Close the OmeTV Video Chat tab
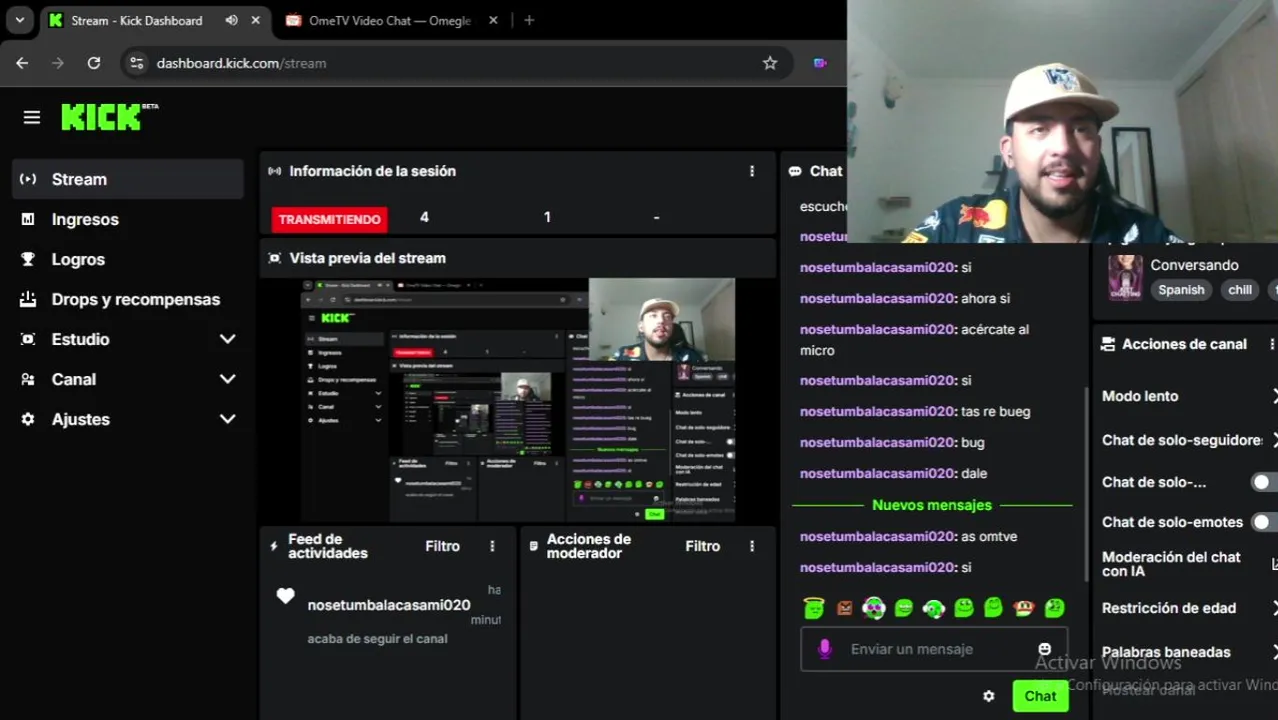The height and width of the screenshot is (720, 1278). (493, 20)
